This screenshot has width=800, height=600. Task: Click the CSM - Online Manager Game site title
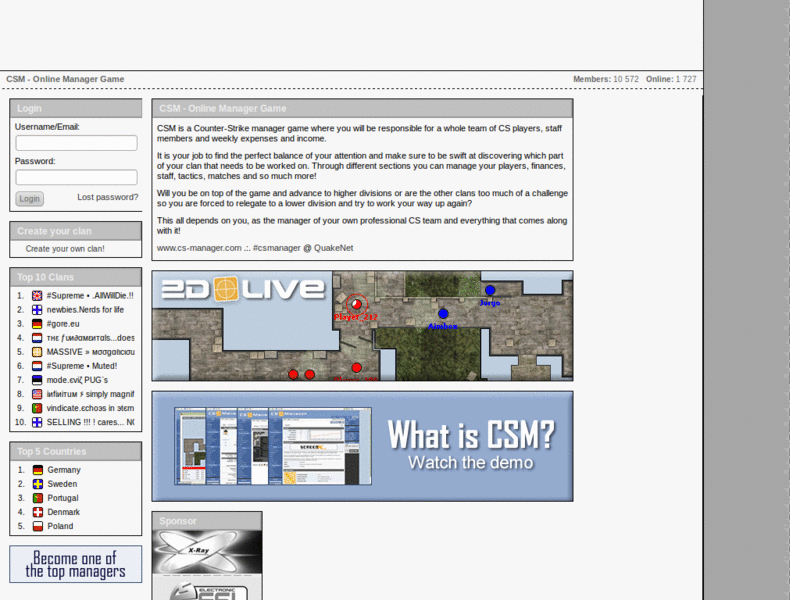pos(65,79)
